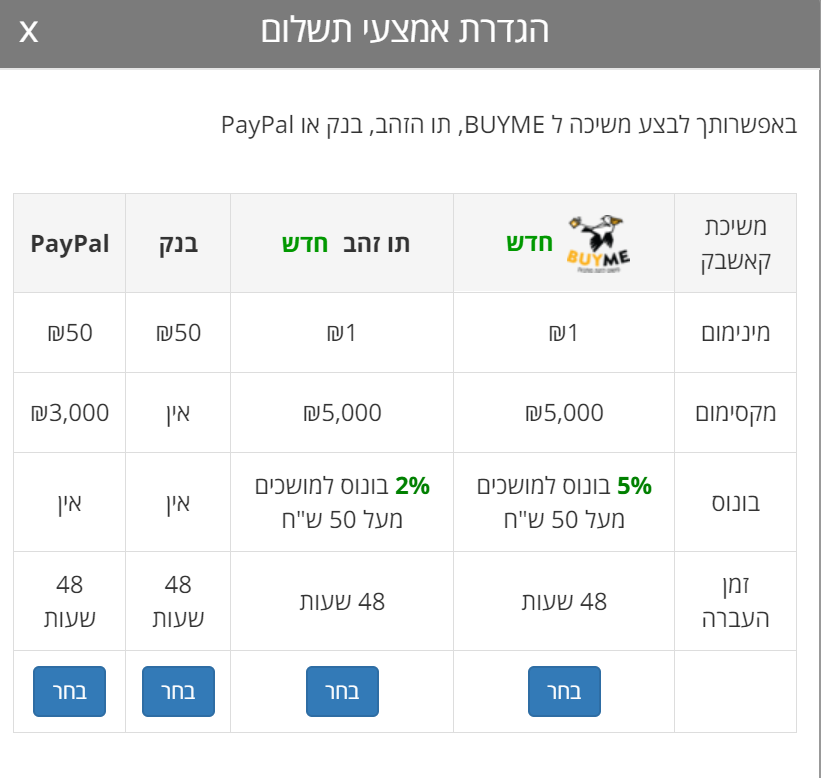Select PayPal using its בחר button
This screenshot has width=821, height=778.
pyautogui.click(x=69, y=691)
